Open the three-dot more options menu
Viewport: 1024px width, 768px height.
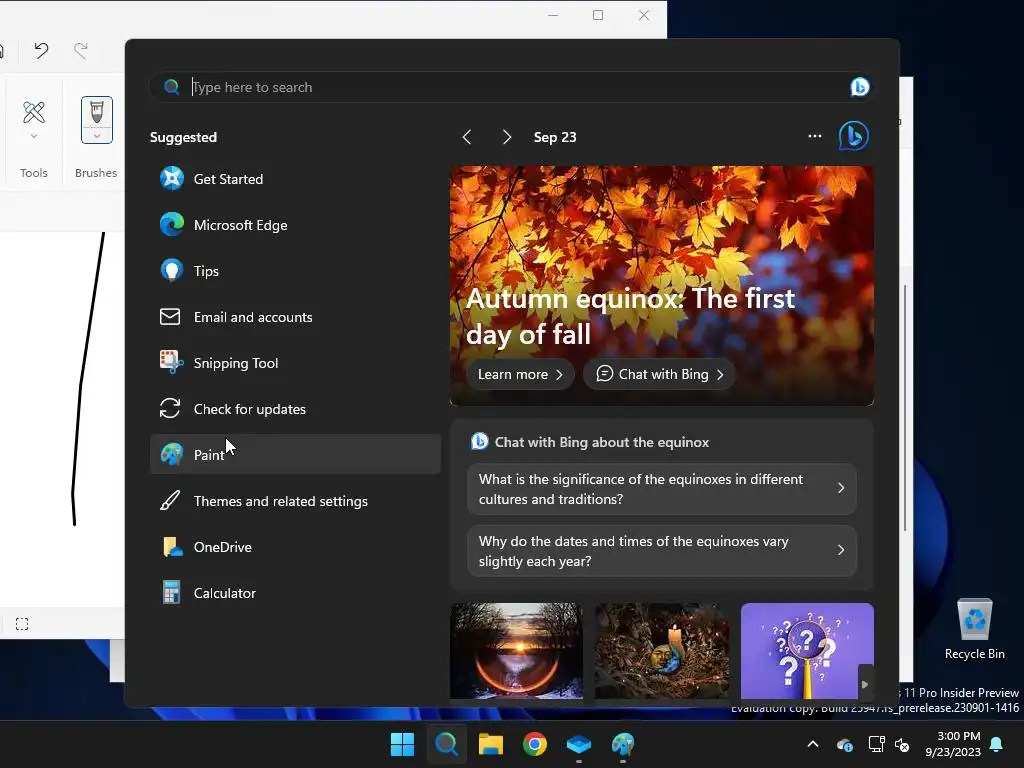[814, 136]
